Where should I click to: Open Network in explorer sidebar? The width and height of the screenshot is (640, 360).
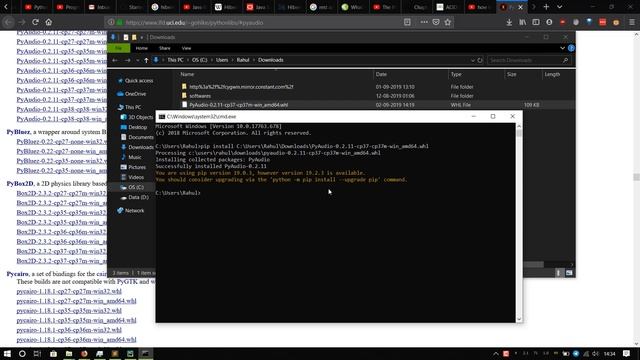click(134, 211)
